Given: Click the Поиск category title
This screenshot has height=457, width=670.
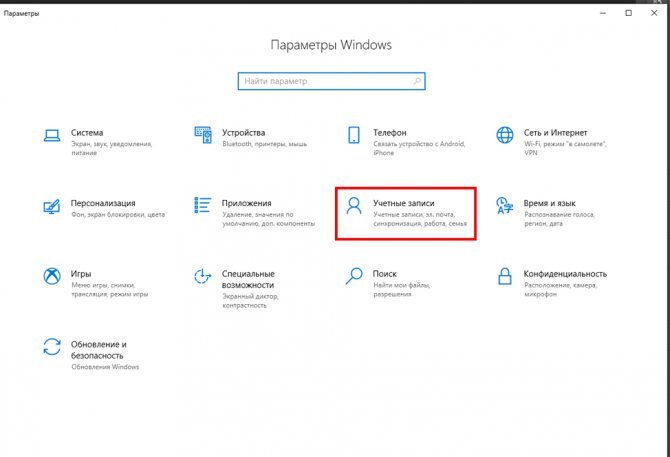Looking at the screenshot, I should 385,274.
